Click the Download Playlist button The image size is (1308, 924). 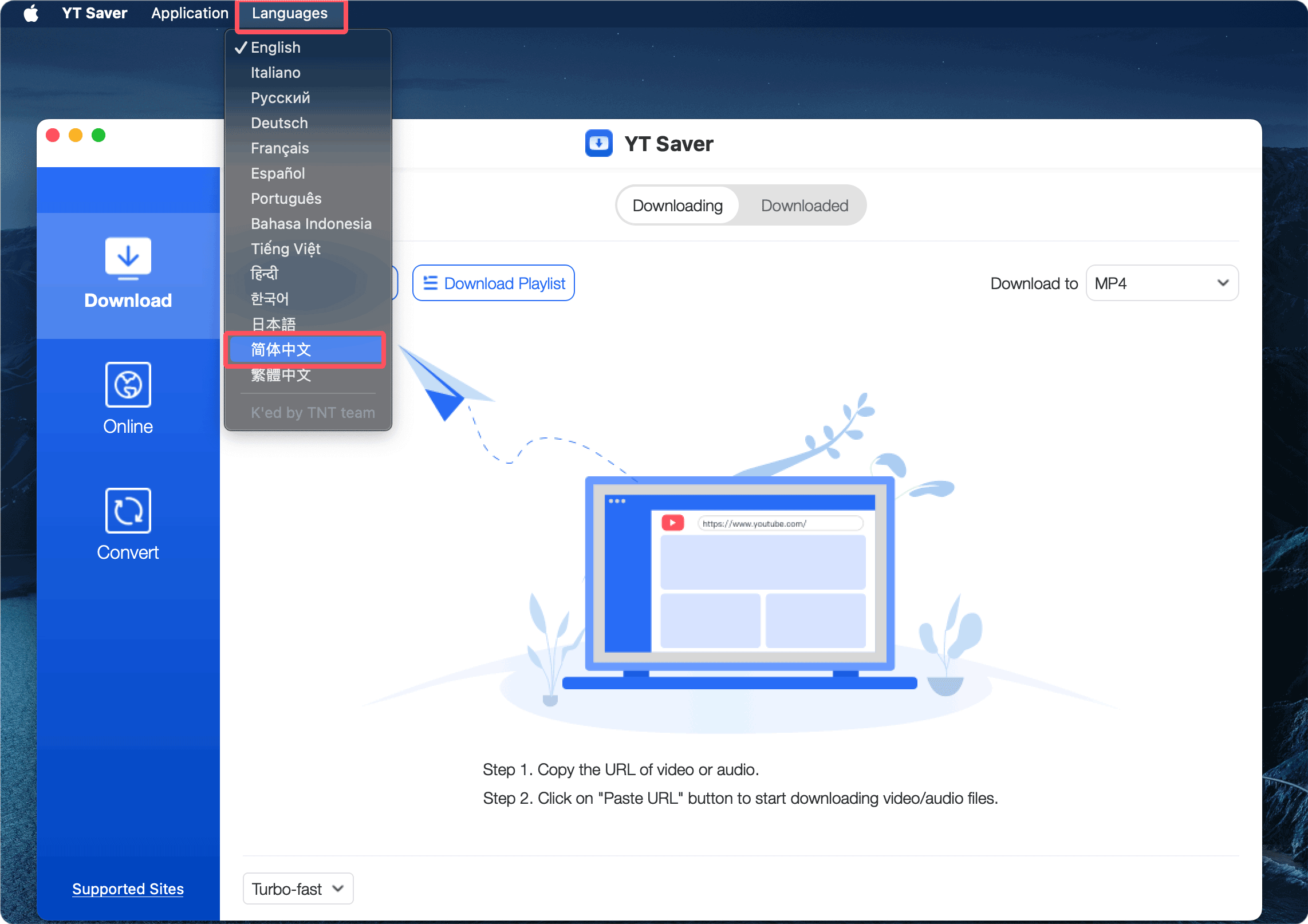493,283
